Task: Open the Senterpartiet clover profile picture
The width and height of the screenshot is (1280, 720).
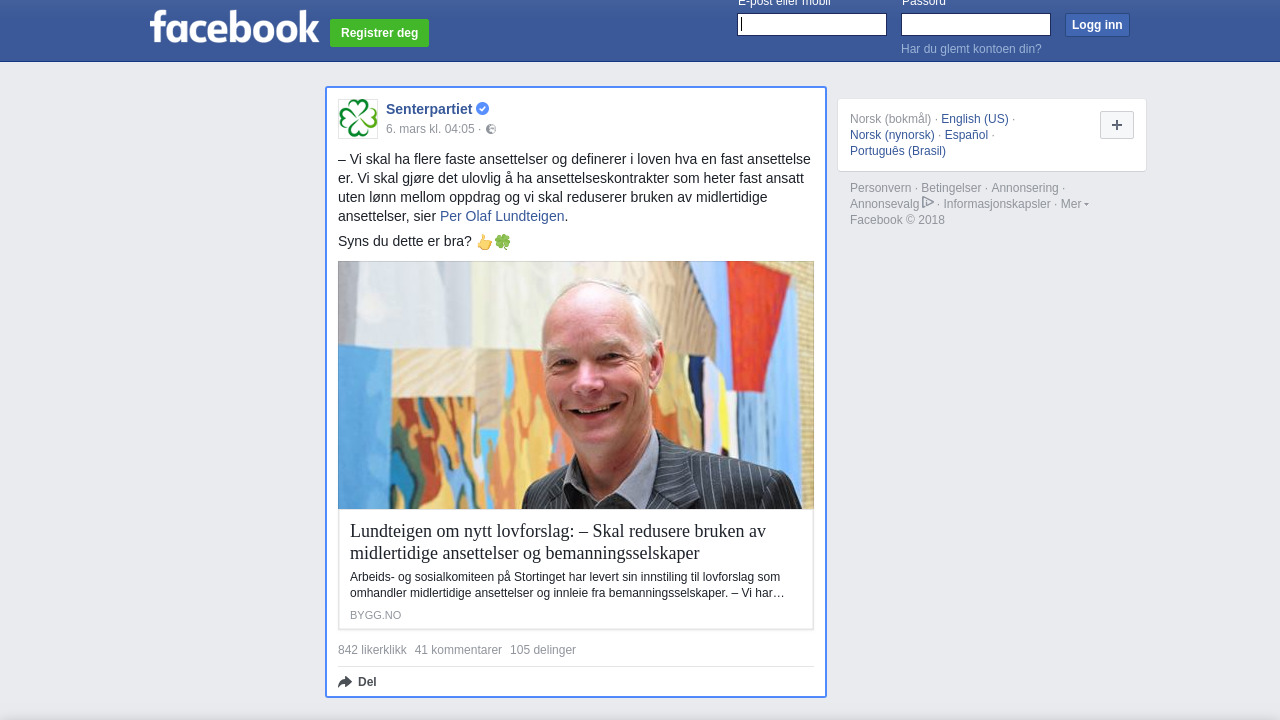Action: [x=358, y=119]
